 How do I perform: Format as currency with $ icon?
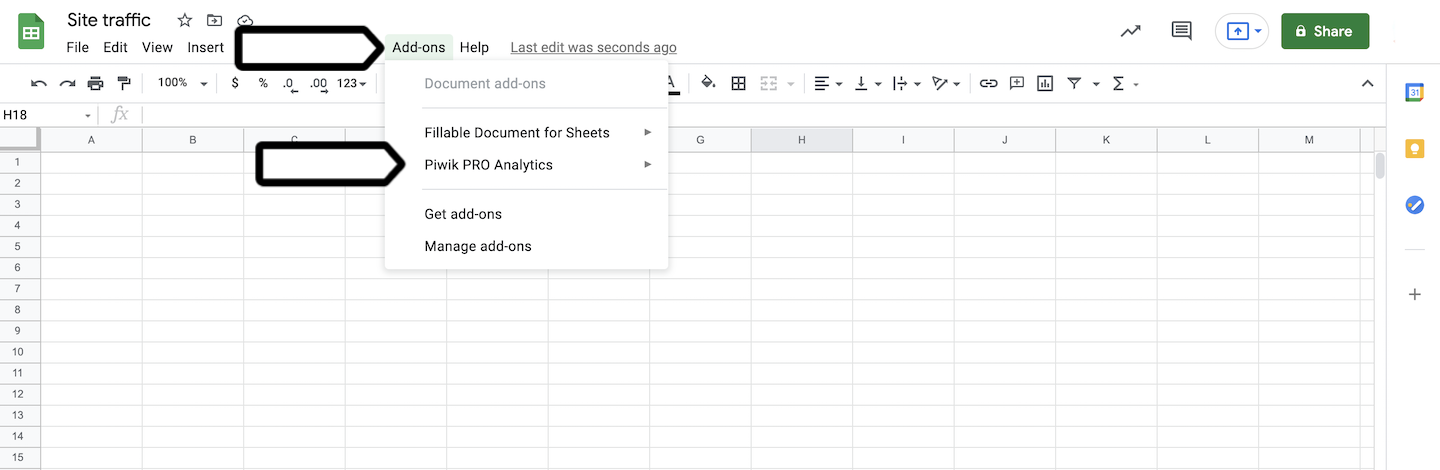tap(235, 83)
